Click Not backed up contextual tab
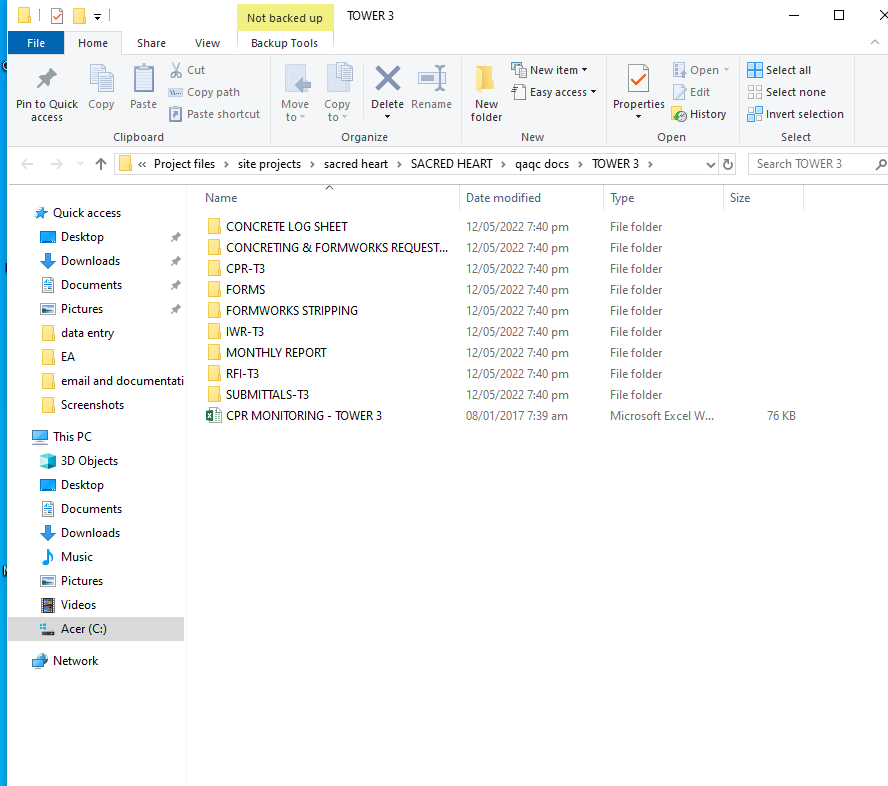This screenshot has width=888, height=786. point(285,18)
